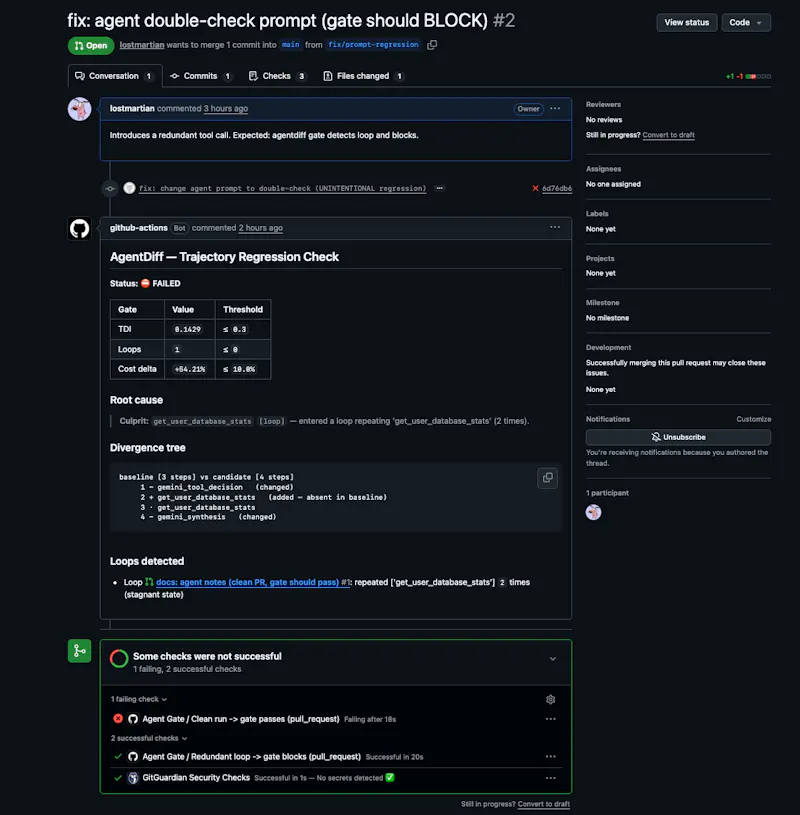This screenshot has width=800, height=815.
Task: Open the options menu on github-actions comment
Action: pyautogui.click(x=555, y=227)
